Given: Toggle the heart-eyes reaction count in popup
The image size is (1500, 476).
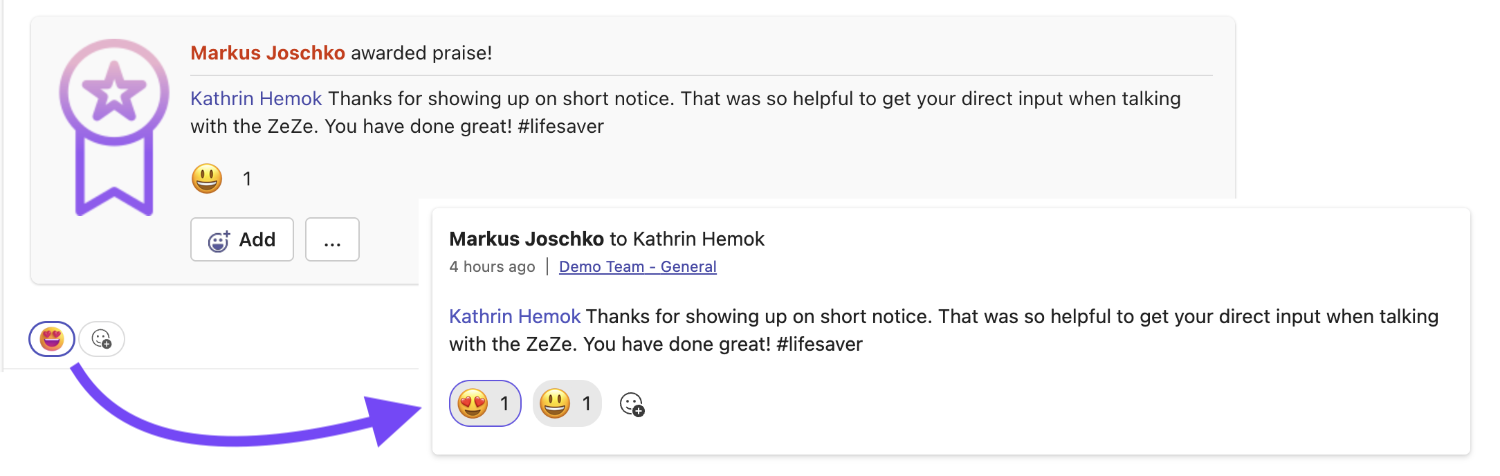Looking at the screenshot, I should point(485,404).
